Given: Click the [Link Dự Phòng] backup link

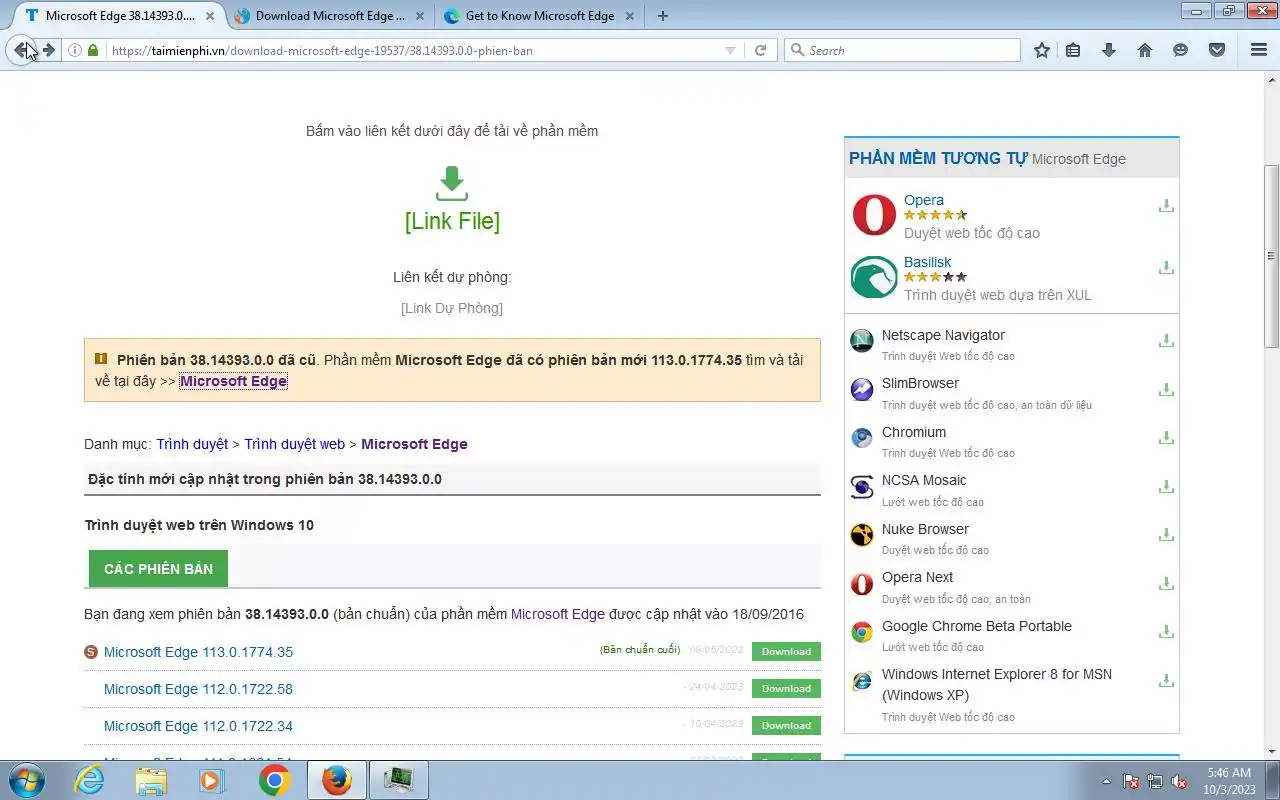Looking at the screenshot, I should [452, 308].
